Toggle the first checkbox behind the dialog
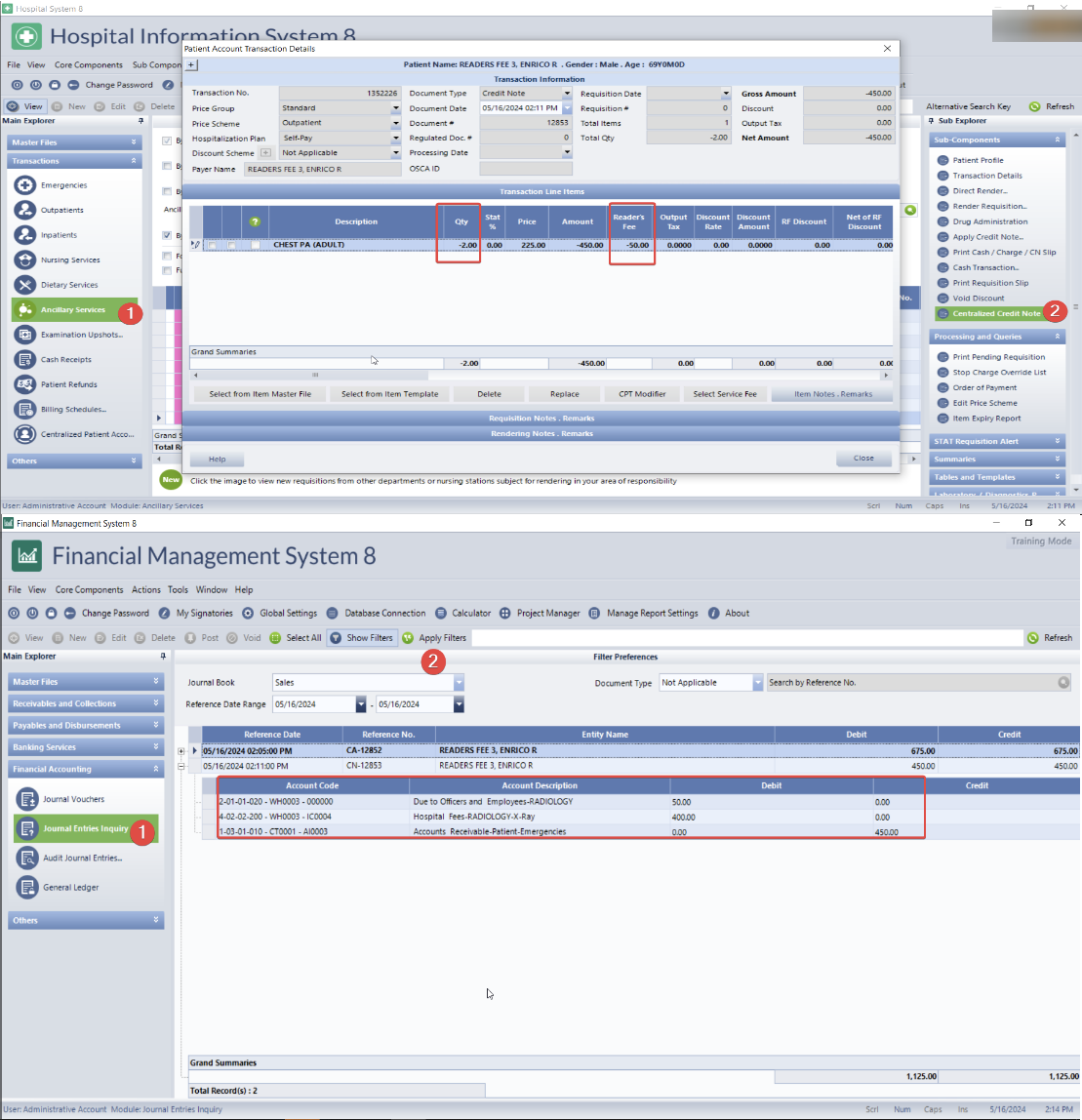Image resolution: width=1082 pixels, height=1120 pixels. (x=167, y=142)
